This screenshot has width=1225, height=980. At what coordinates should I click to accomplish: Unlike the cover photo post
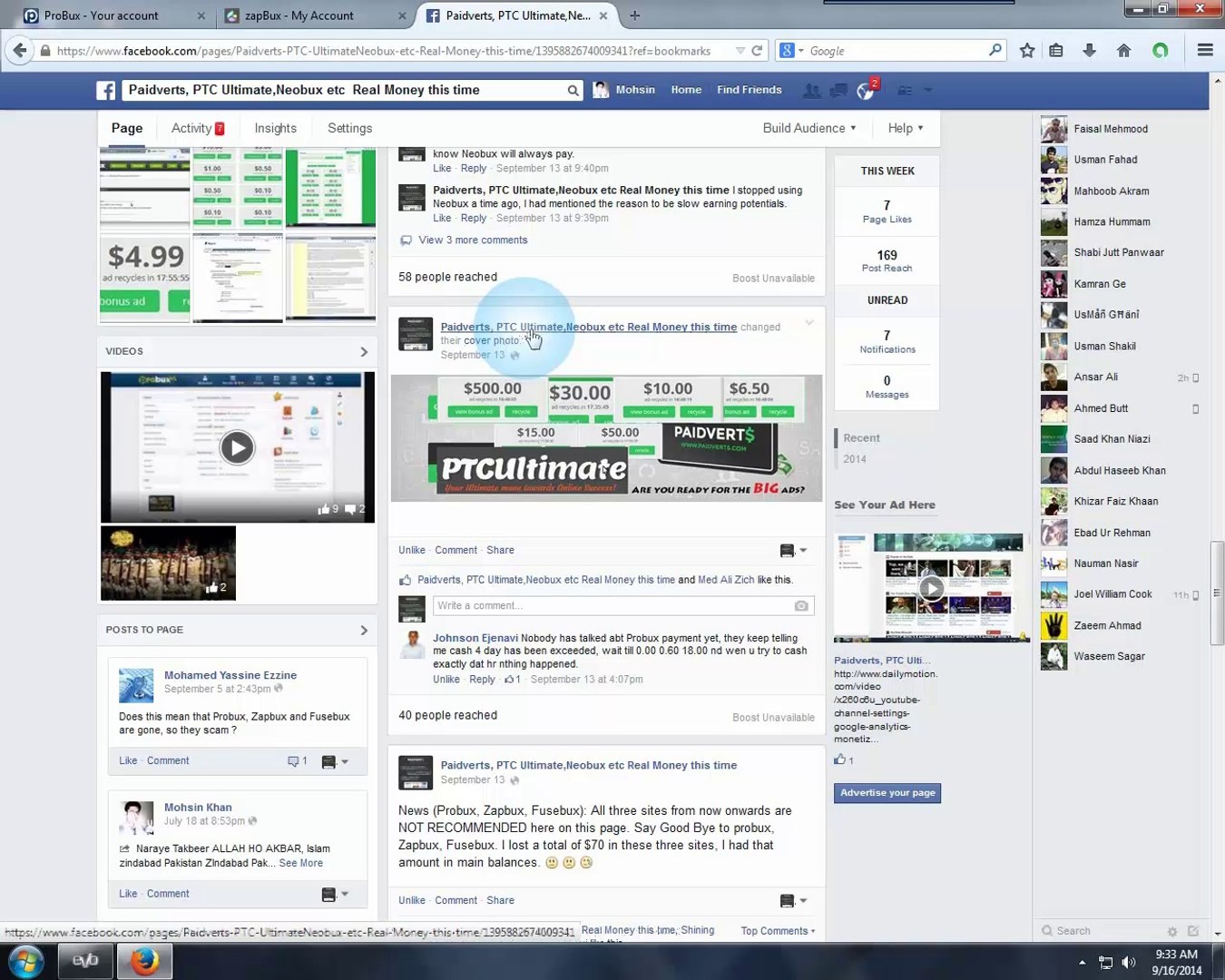tap(412, 550)
